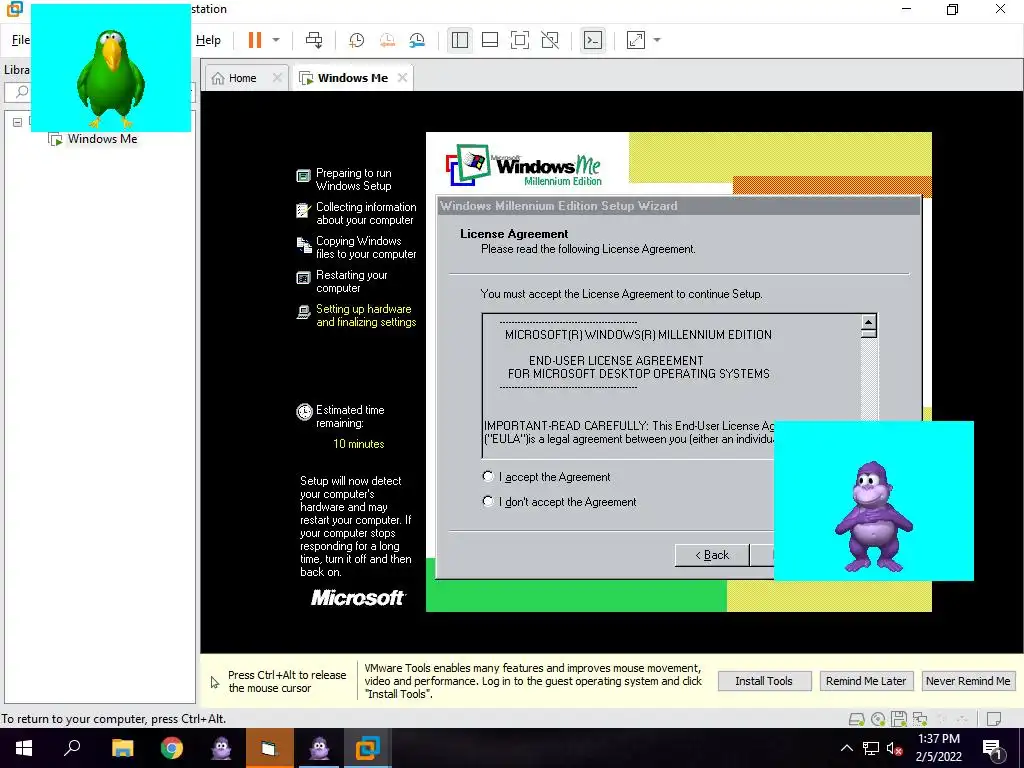The image size is (1024, 768).
Task: Enter full screen mode via toolbar icon
Action: [520, 40]
